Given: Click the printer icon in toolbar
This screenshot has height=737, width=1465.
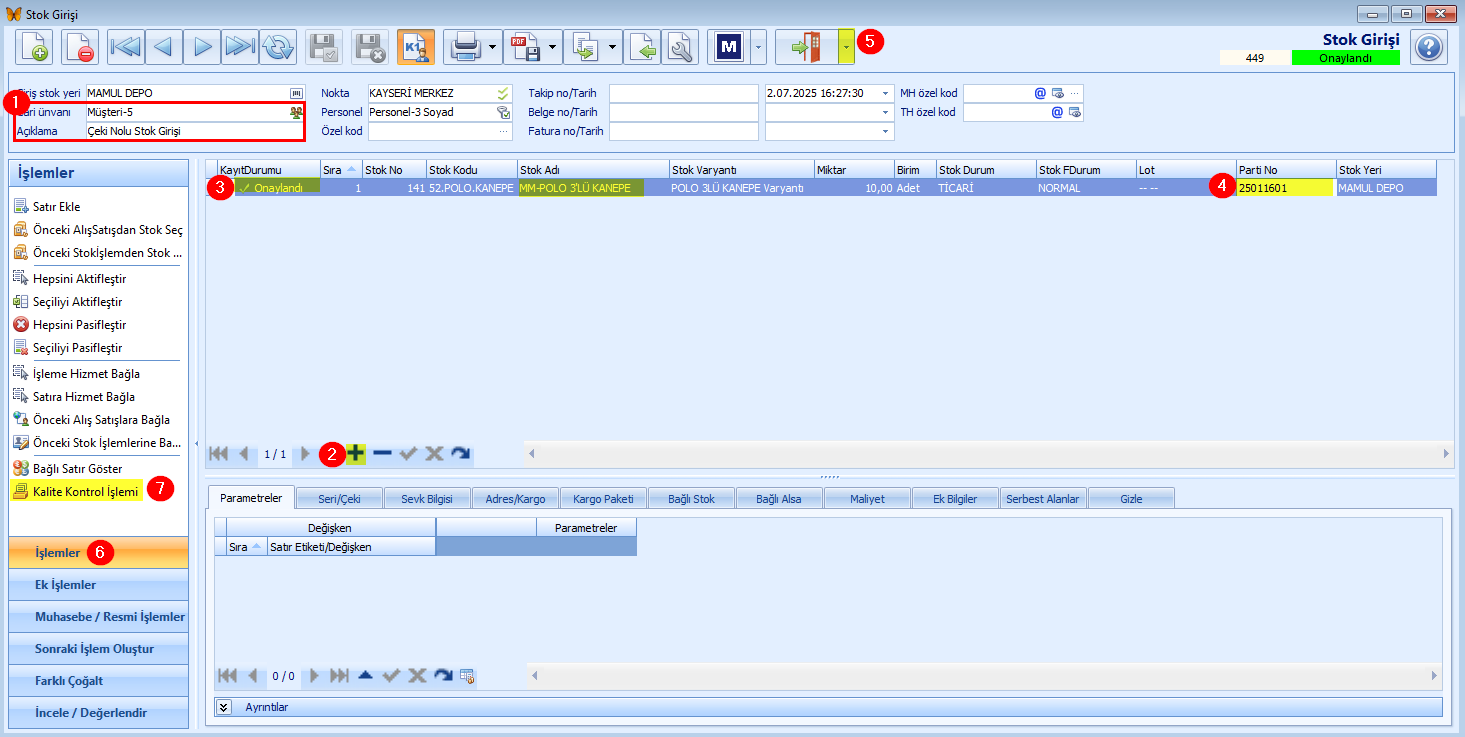Looking at the screenshot, I should coord(464,47).
